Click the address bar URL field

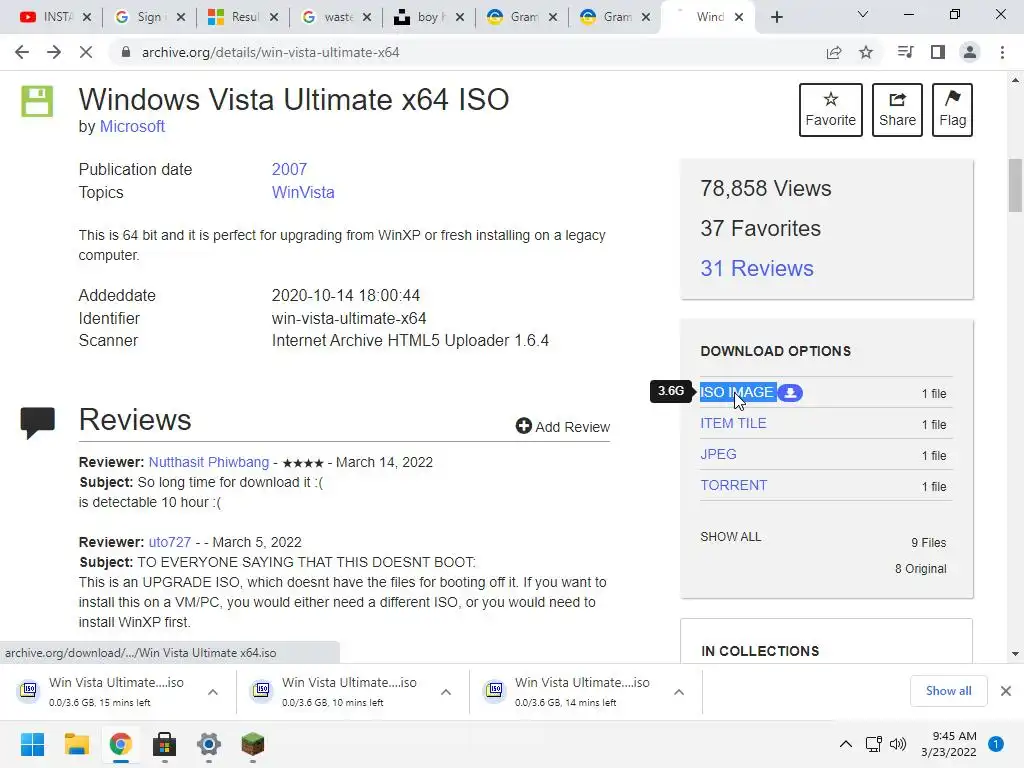470,52
